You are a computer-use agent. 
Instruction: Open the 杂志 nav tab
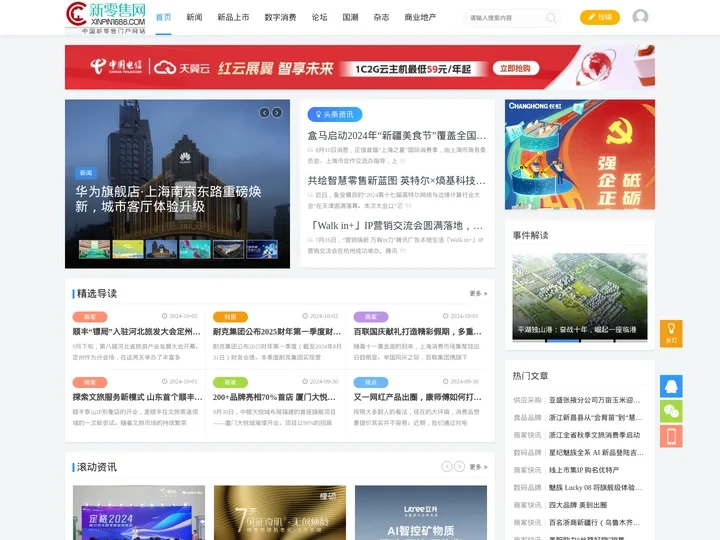[381, 17]
